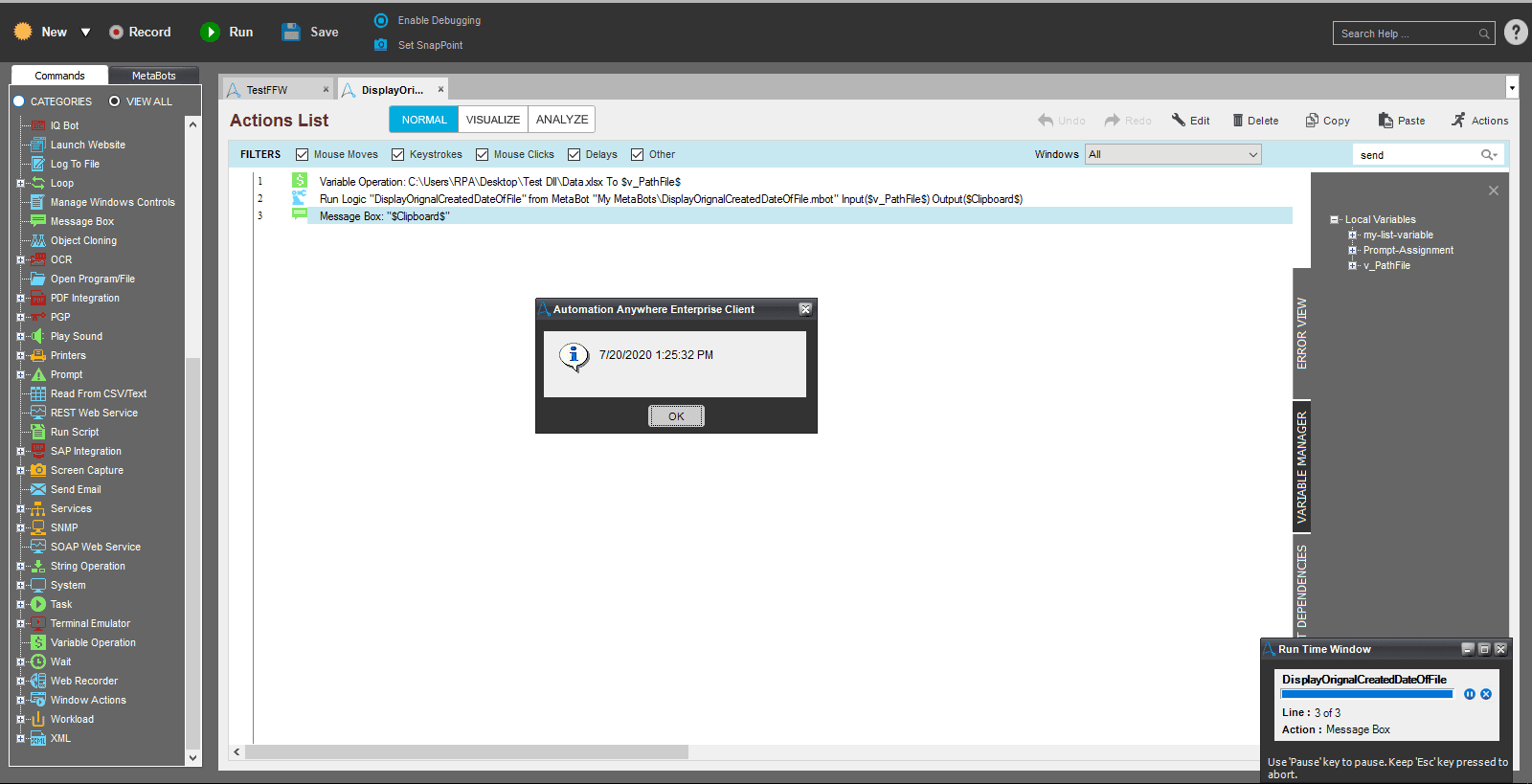1532x784 pixels.
Task: Click the IQ Bot command icon
Action: click(38, 125)
